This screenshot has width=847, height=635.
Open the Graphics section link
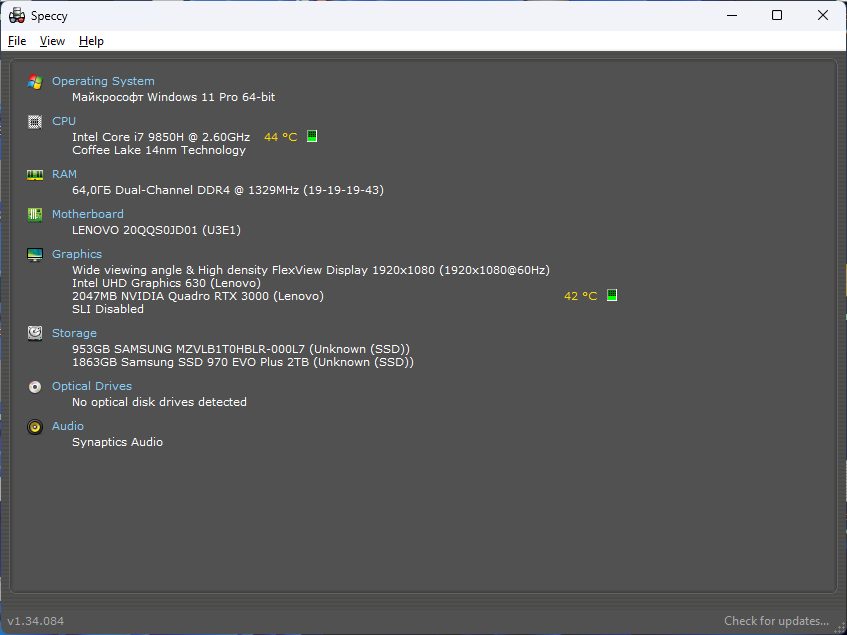pos(77,254)
